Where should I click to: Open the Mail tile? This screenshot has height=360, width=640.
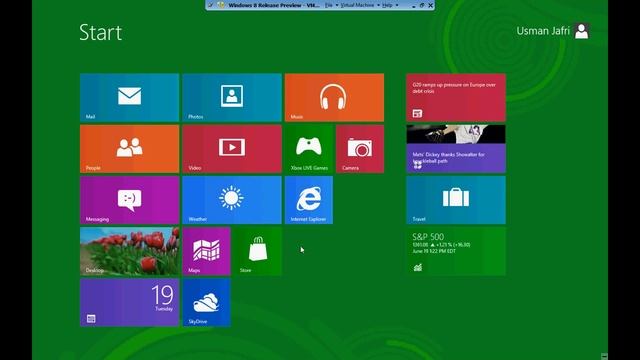click(x=129, y=98)
